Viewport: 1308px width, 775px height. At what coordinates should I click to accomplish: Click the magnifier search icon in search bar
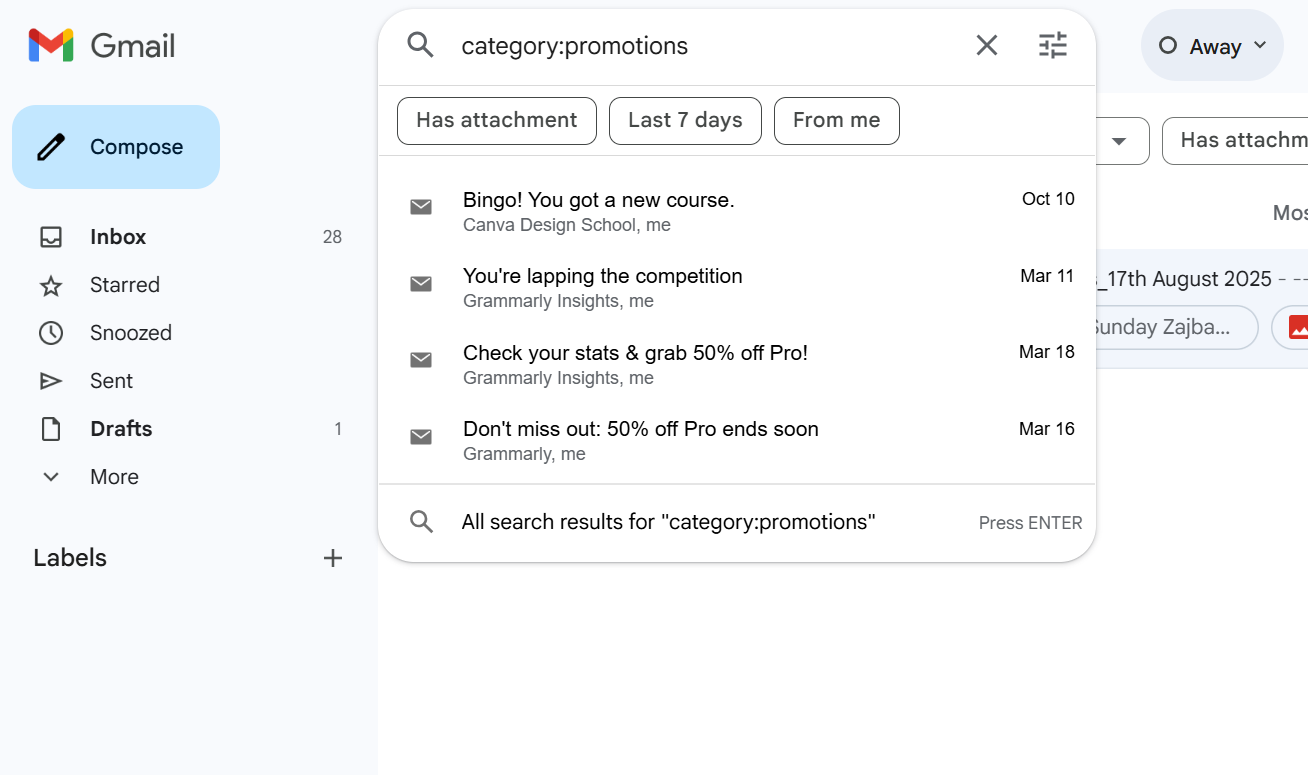pyautogui.click(x=421, y=45)
